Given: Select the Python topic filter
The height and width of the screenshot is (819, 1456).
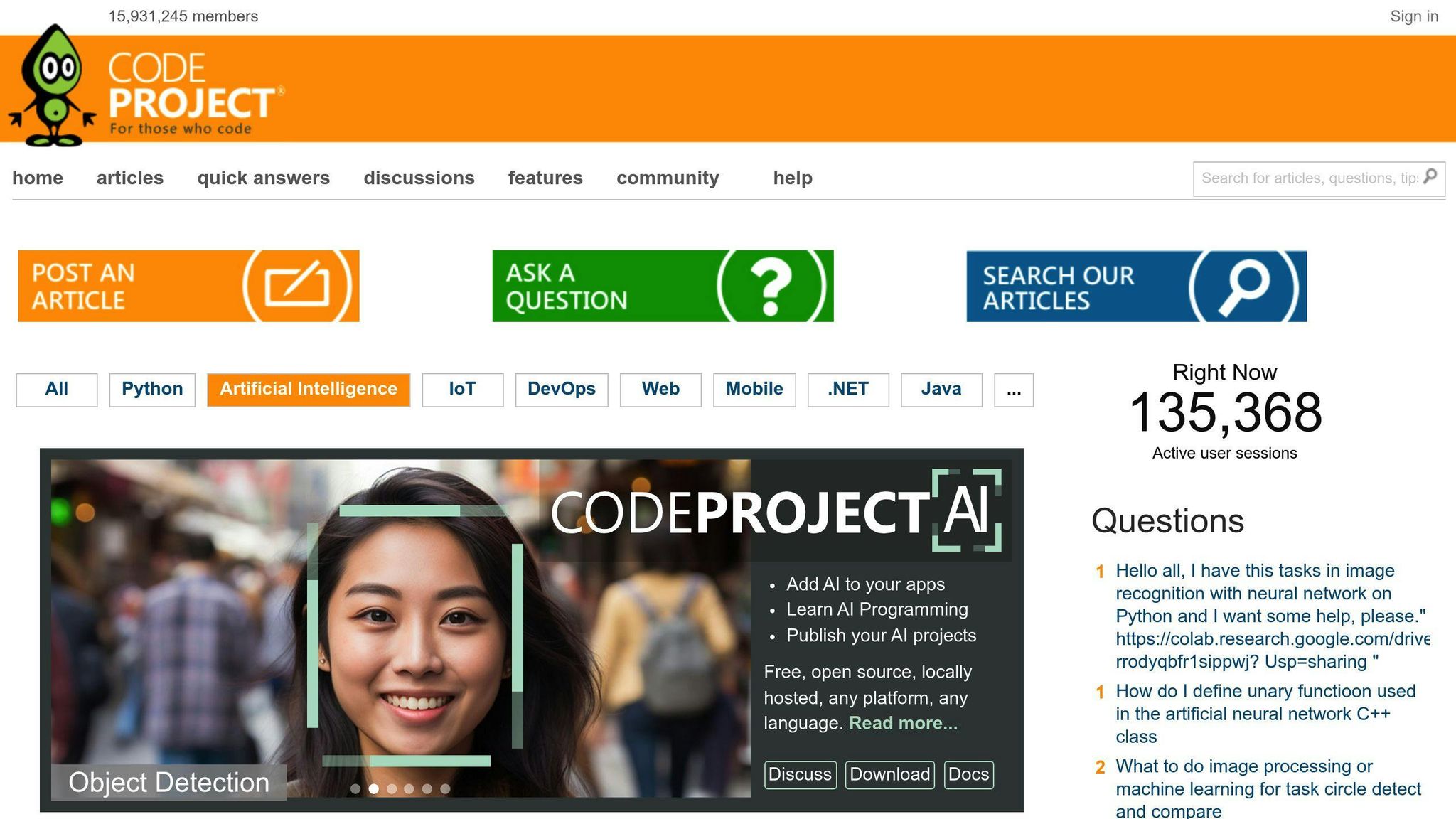Looking at the screenshot, I should click(152, 390).
